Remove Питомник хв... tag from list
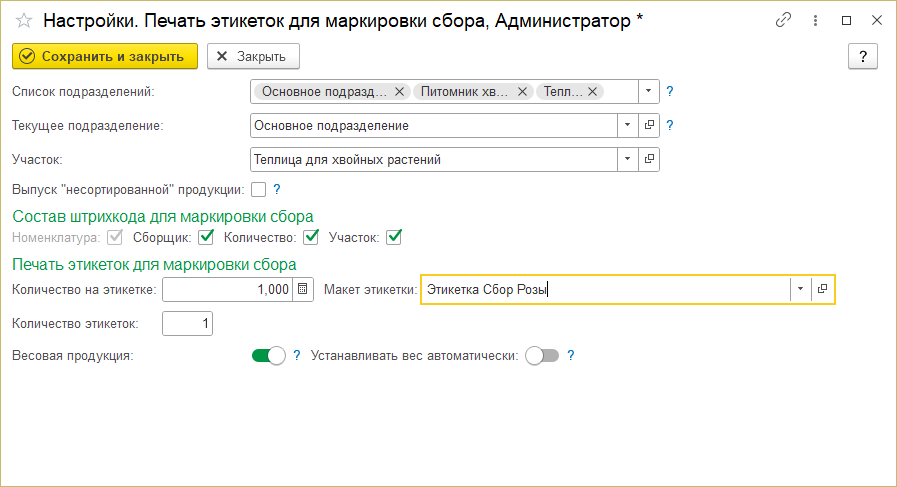 pos(522,92)
